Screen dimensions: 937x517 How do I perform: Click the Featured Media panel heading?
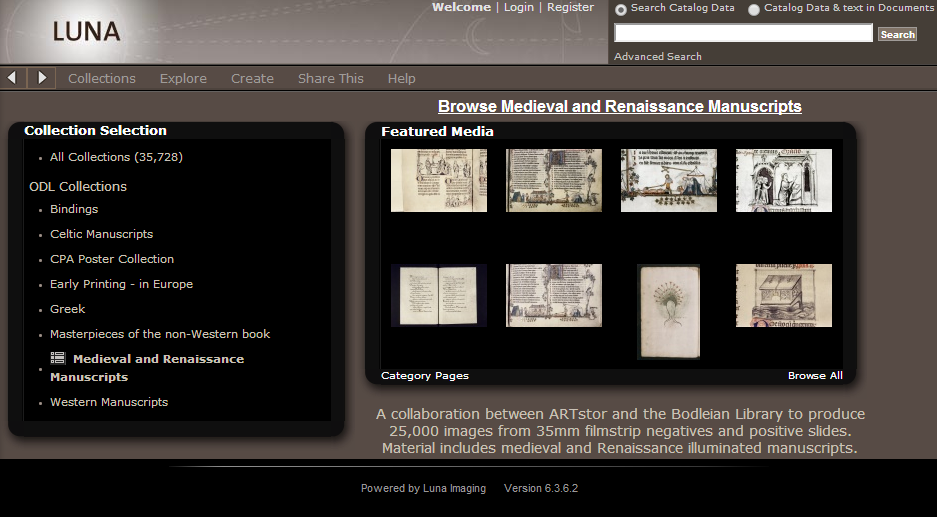coord(437,131)
